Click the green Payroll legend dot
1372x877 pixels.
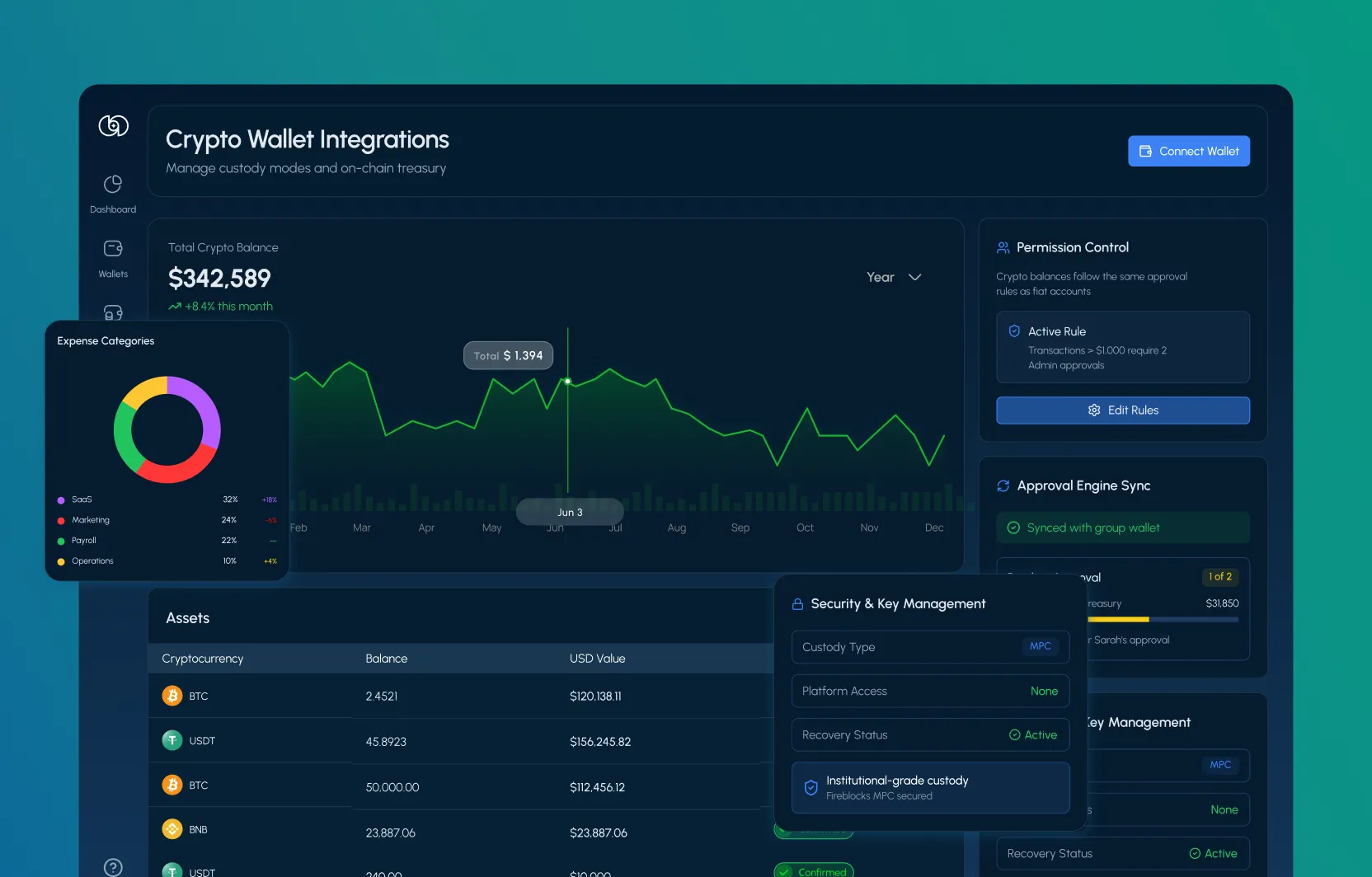tap(61, 542)
